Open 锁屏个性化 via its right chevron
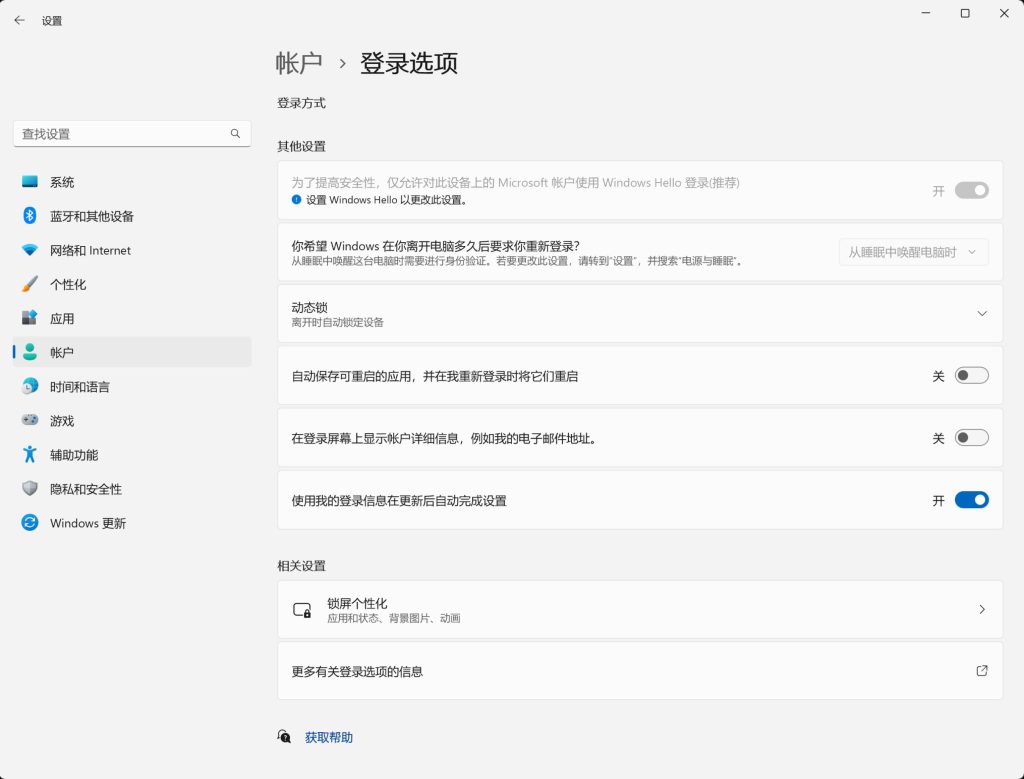The height and width of the screenshot is (779, 1024). tap(982, 609)
